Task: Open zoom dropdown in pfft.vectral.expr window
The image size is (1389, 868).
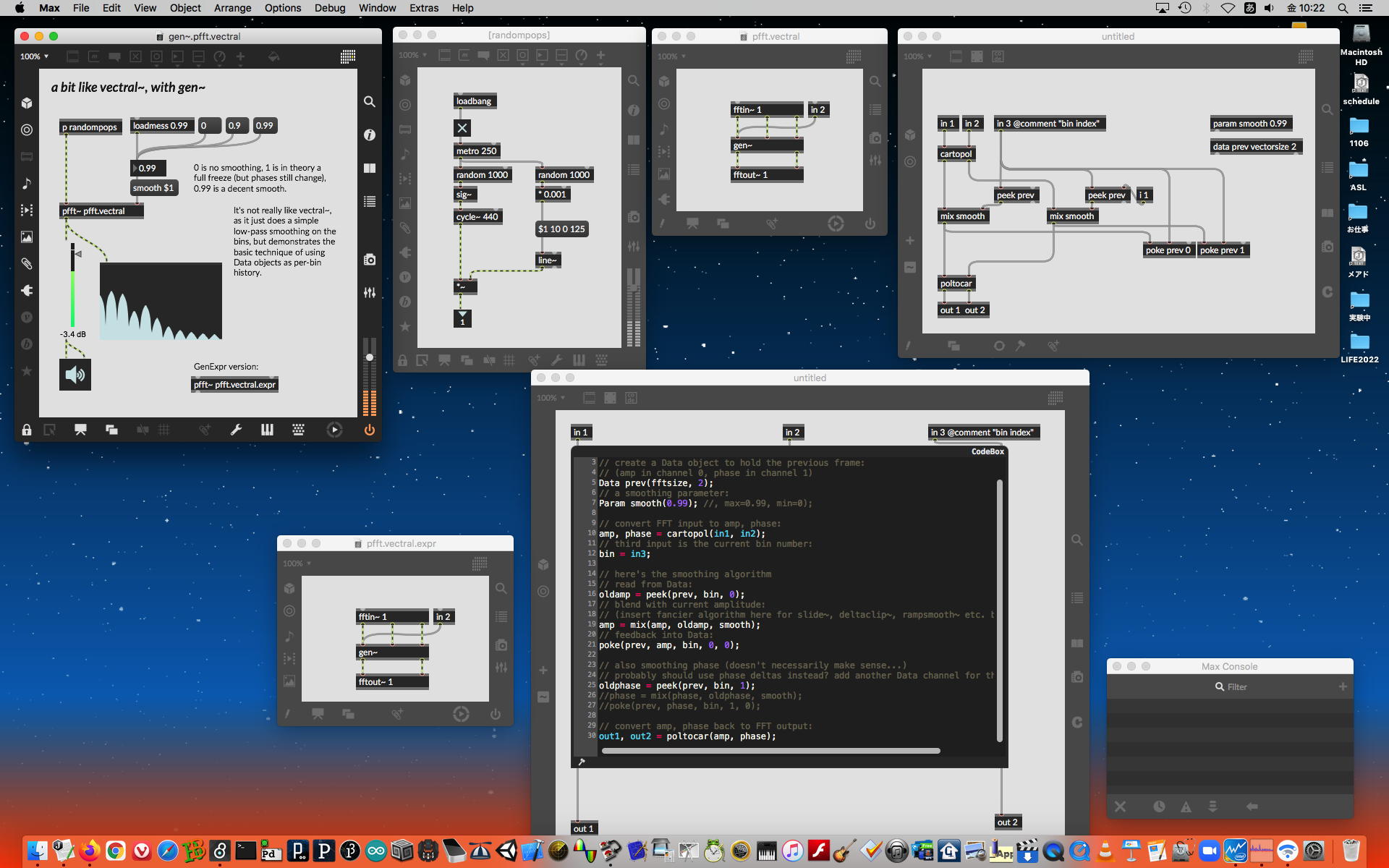Action: 297,563
